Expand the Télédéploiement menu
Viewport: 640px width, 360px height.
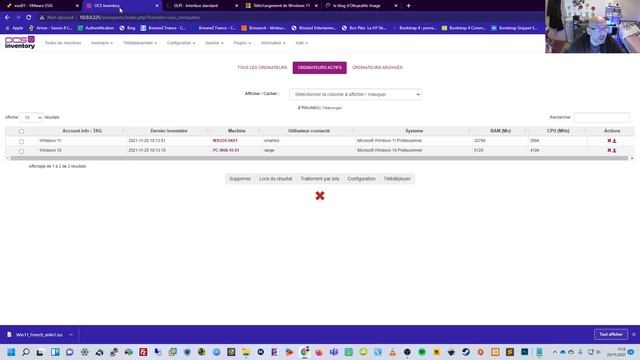140,43
